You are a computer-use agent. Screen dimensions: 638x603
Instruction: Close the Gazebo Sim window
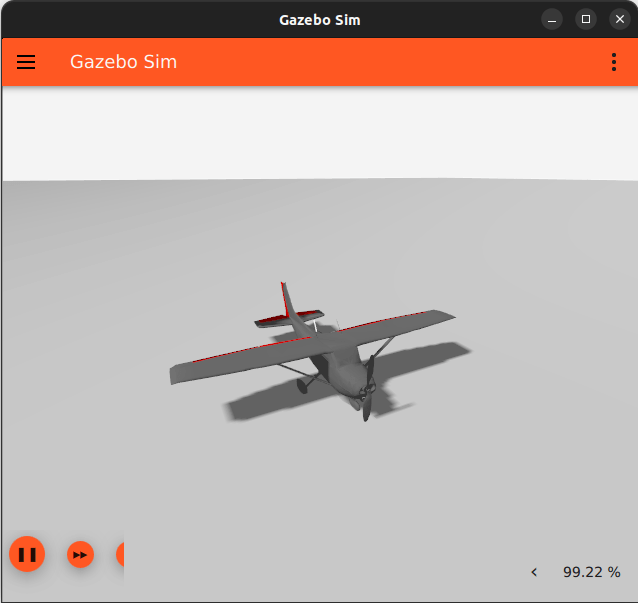coord(619,19)
